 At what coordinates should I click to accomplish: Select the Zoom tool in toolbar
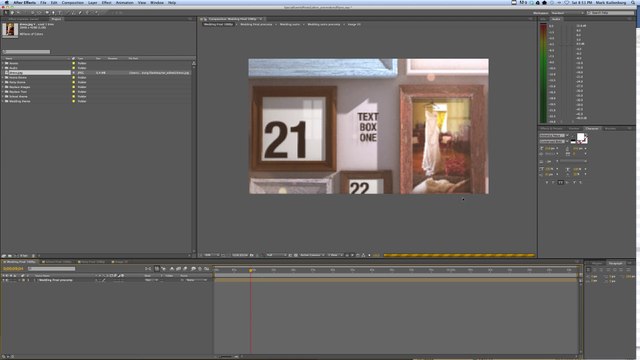point(18,13)
